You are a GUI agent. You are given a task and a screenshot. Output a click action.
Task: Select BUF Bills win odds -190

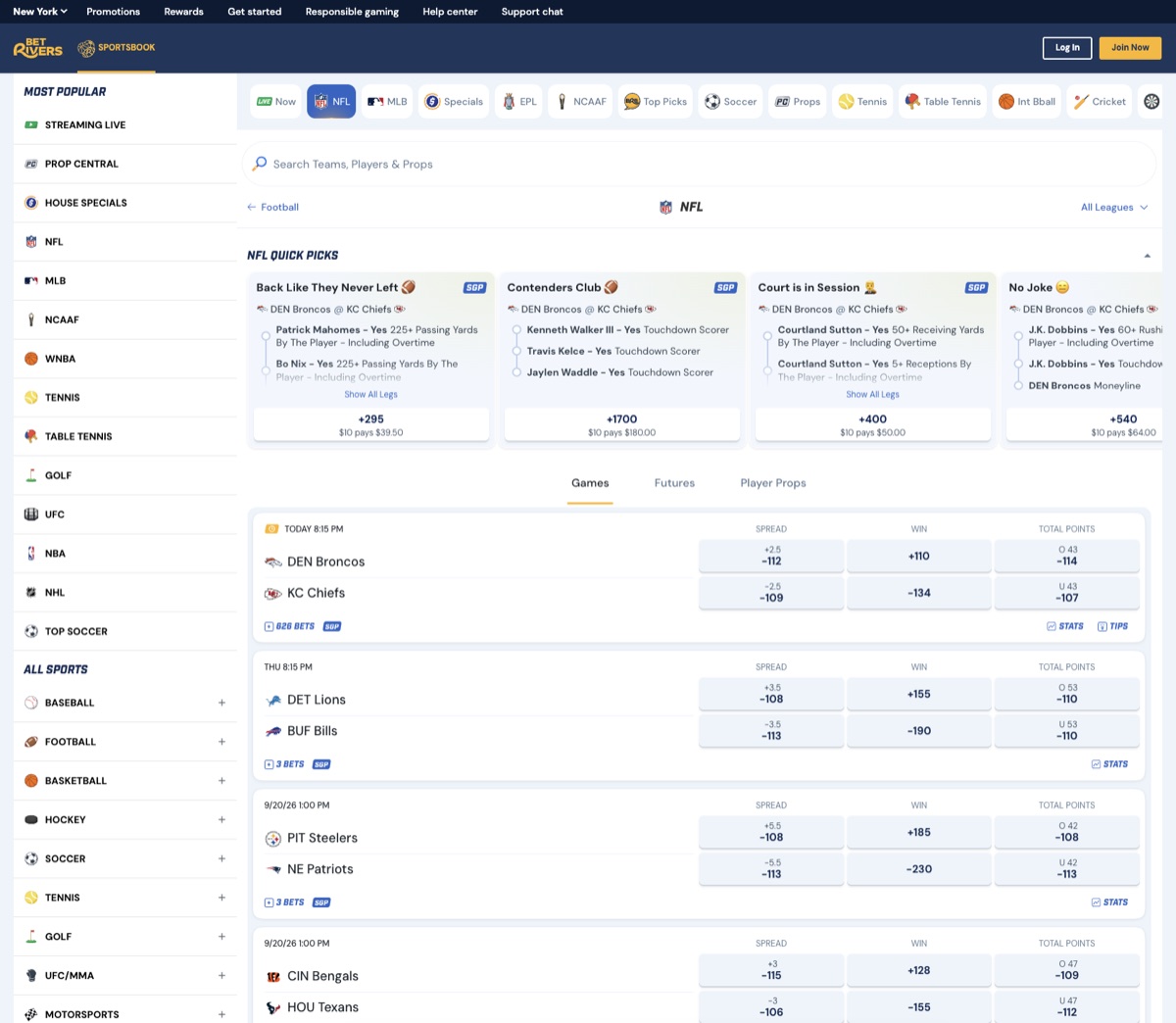(918, 730)
